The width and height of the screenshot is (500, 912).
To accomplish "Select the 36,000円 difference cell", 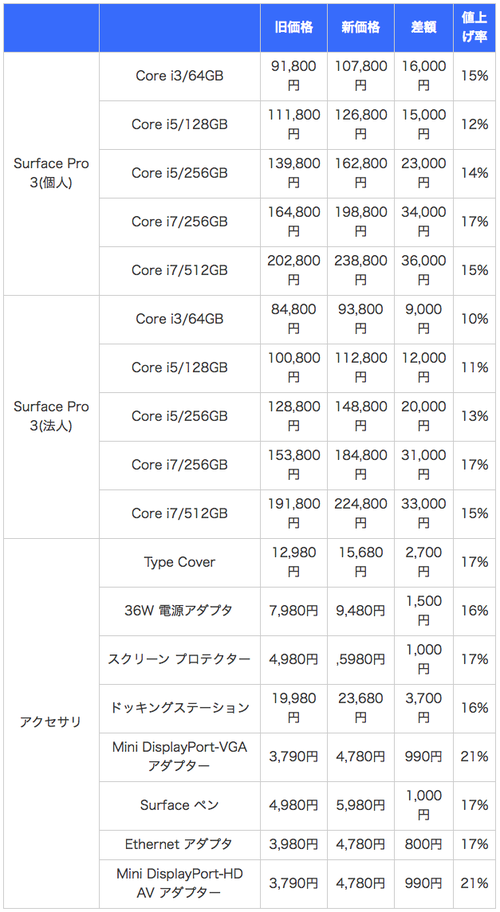I will point(424,270).
